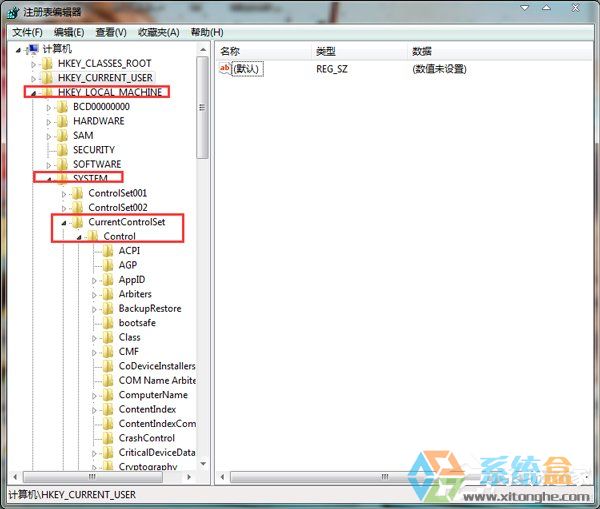Viewport: 600px width, 509px height.
Task: Click the values pane horizontal scrollbar thumb
Action: coord(384,477)
